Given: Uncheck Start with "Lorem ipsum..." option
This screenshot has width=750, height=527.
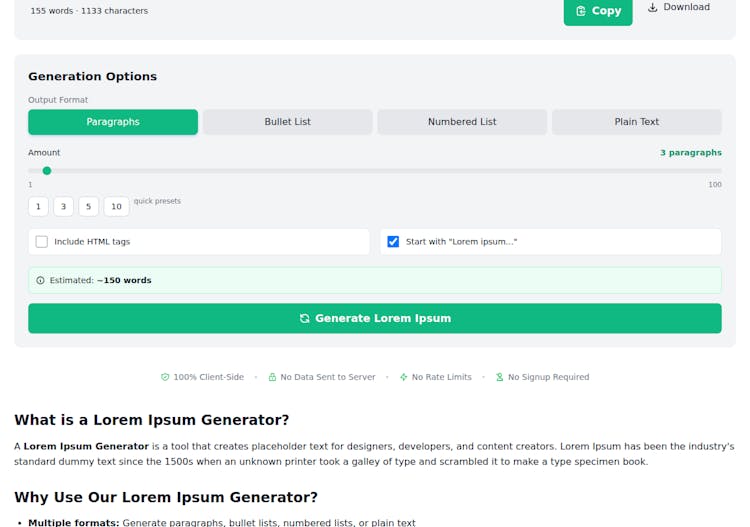Looking at the screenshot, I should (x=393, y=242).
